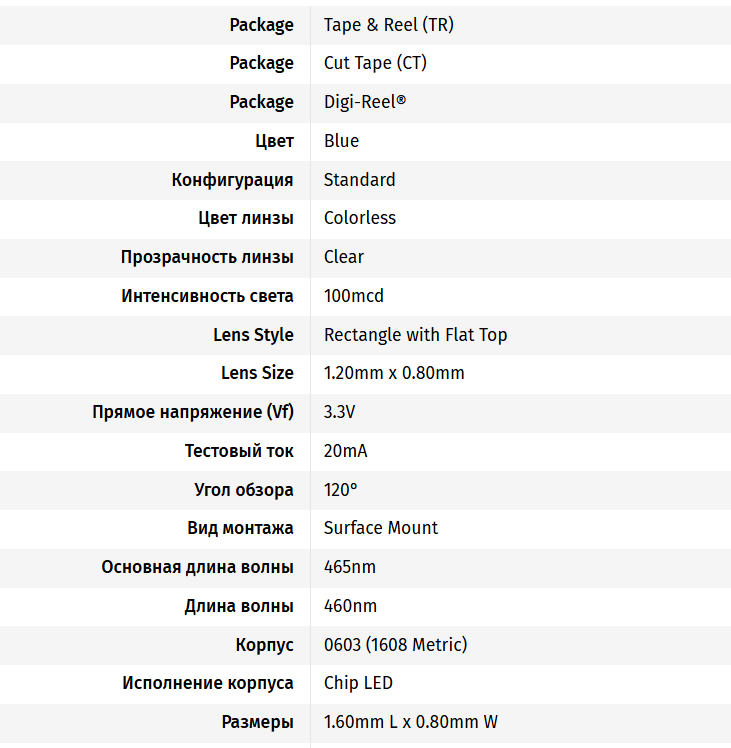The image size is (731, 748).
Task: Click the 460nm wavelength value
Action: tap(350, 606)
